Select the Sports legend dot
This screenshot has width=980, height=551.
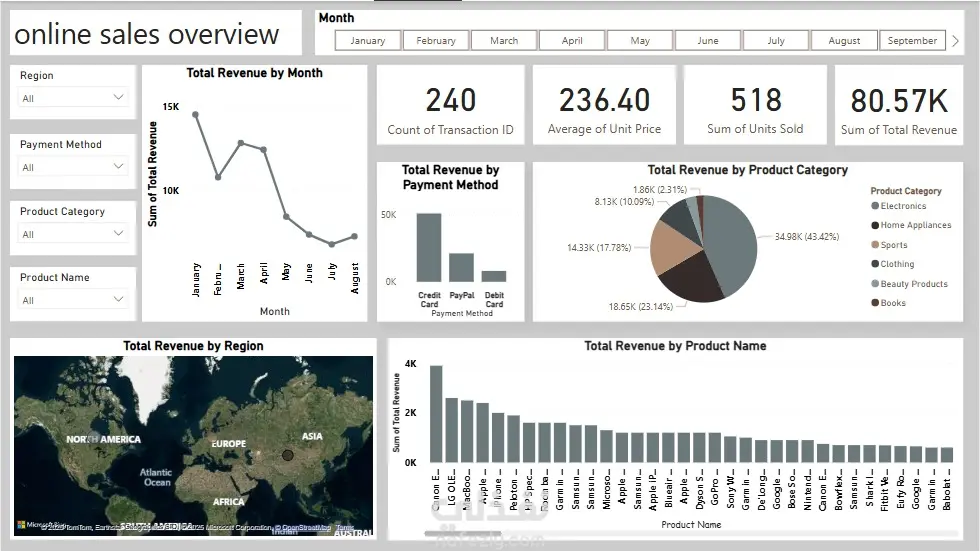click(875, 245)
